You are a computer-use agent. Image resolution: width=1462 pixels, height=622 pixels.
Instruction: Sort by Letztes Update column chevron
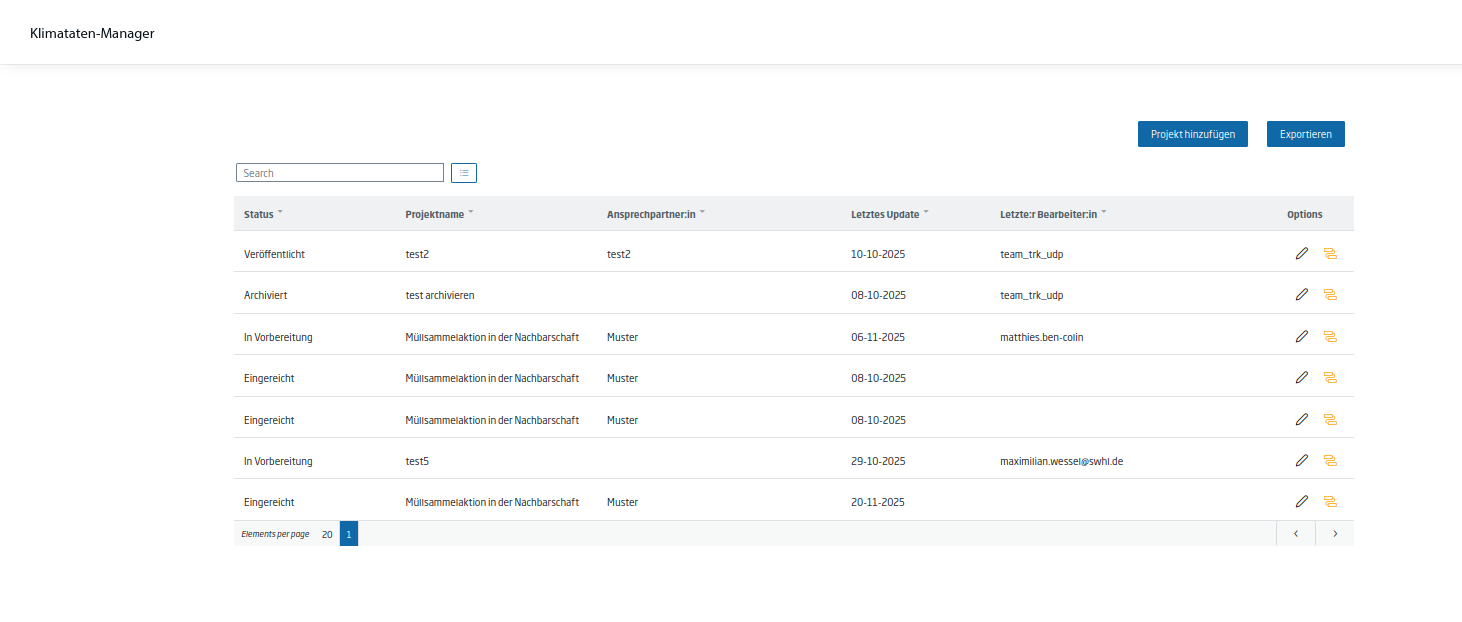coord(926,210)
